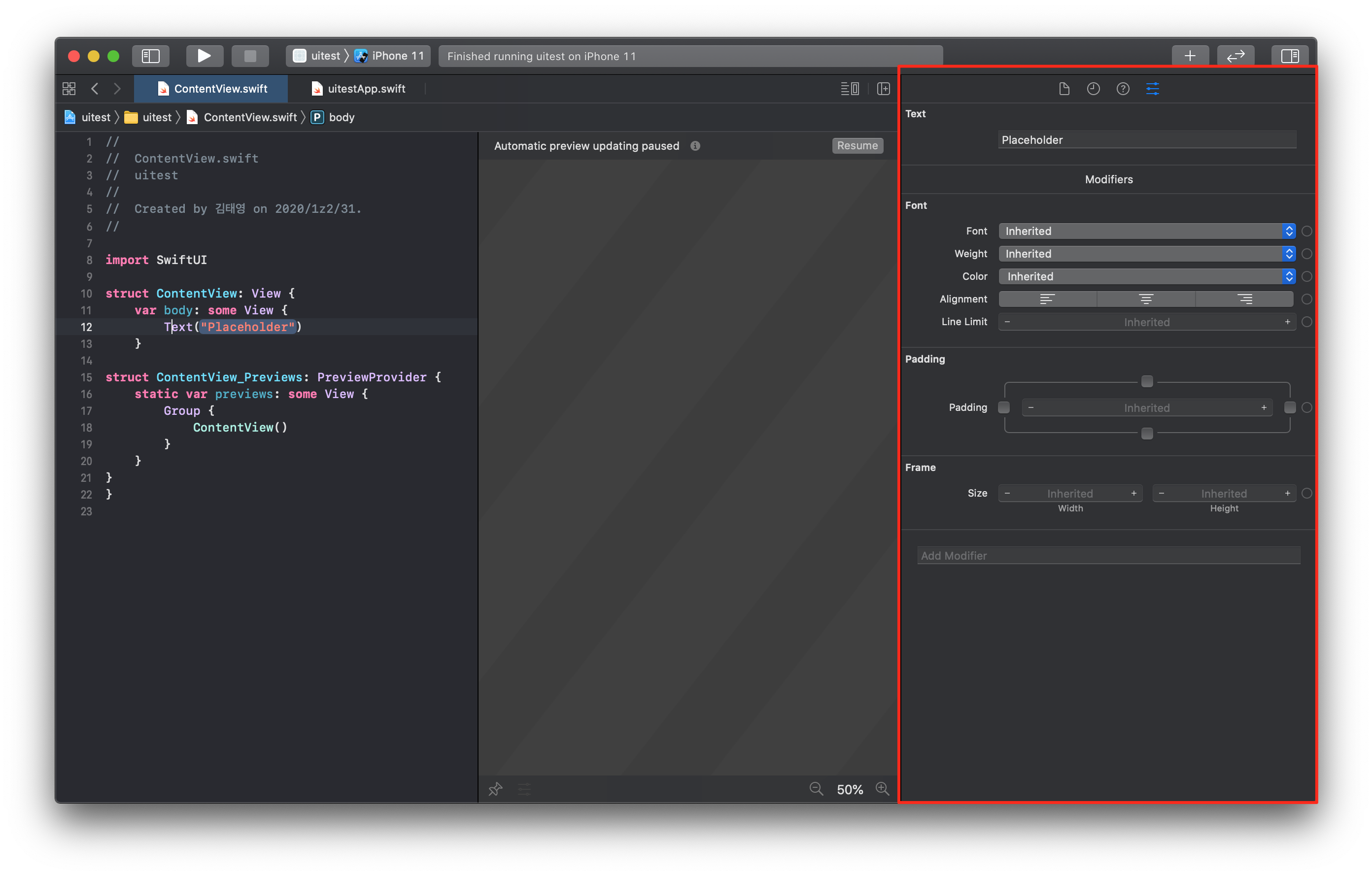This screenshot has height=876, width=1372.
Task: Open the Library with plus icon
Action: click(x=1190, y=56)
